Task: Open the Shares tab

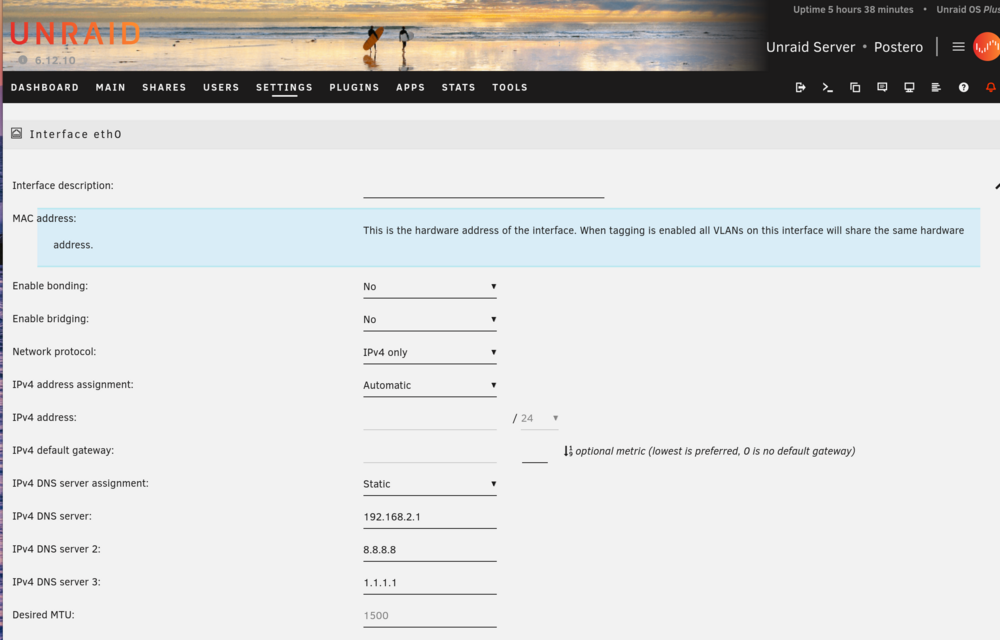Action: tap(164, 87)
